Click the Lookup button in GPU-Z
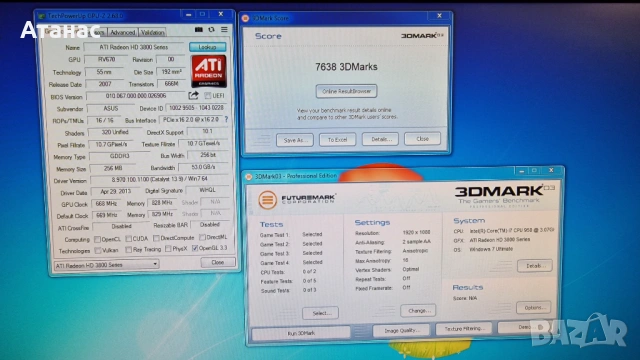This screenshot has height=360, width=640. 207,47
